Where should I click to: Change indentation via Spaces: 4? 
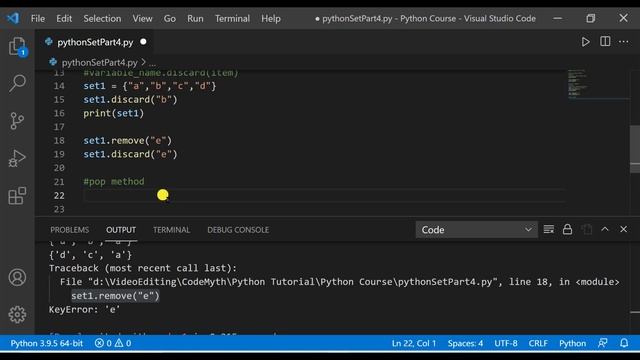(465, 343)
